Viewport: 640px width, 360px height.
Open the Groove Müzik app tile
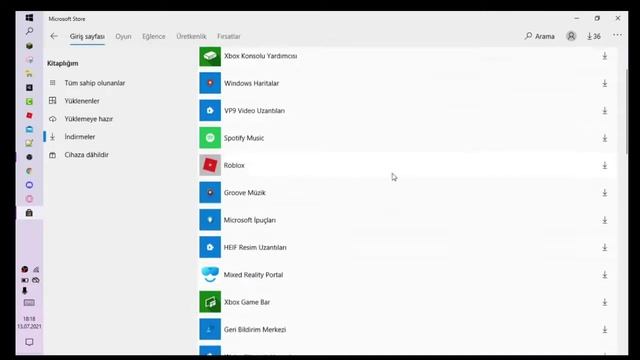210,193
